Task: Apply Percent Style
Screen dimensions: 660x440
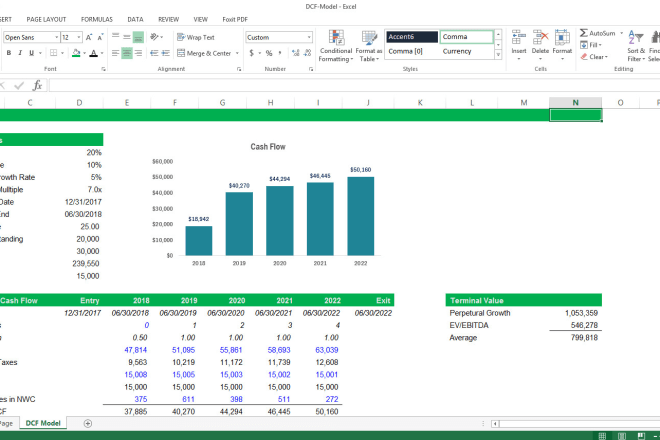Action: pos(269,53)
